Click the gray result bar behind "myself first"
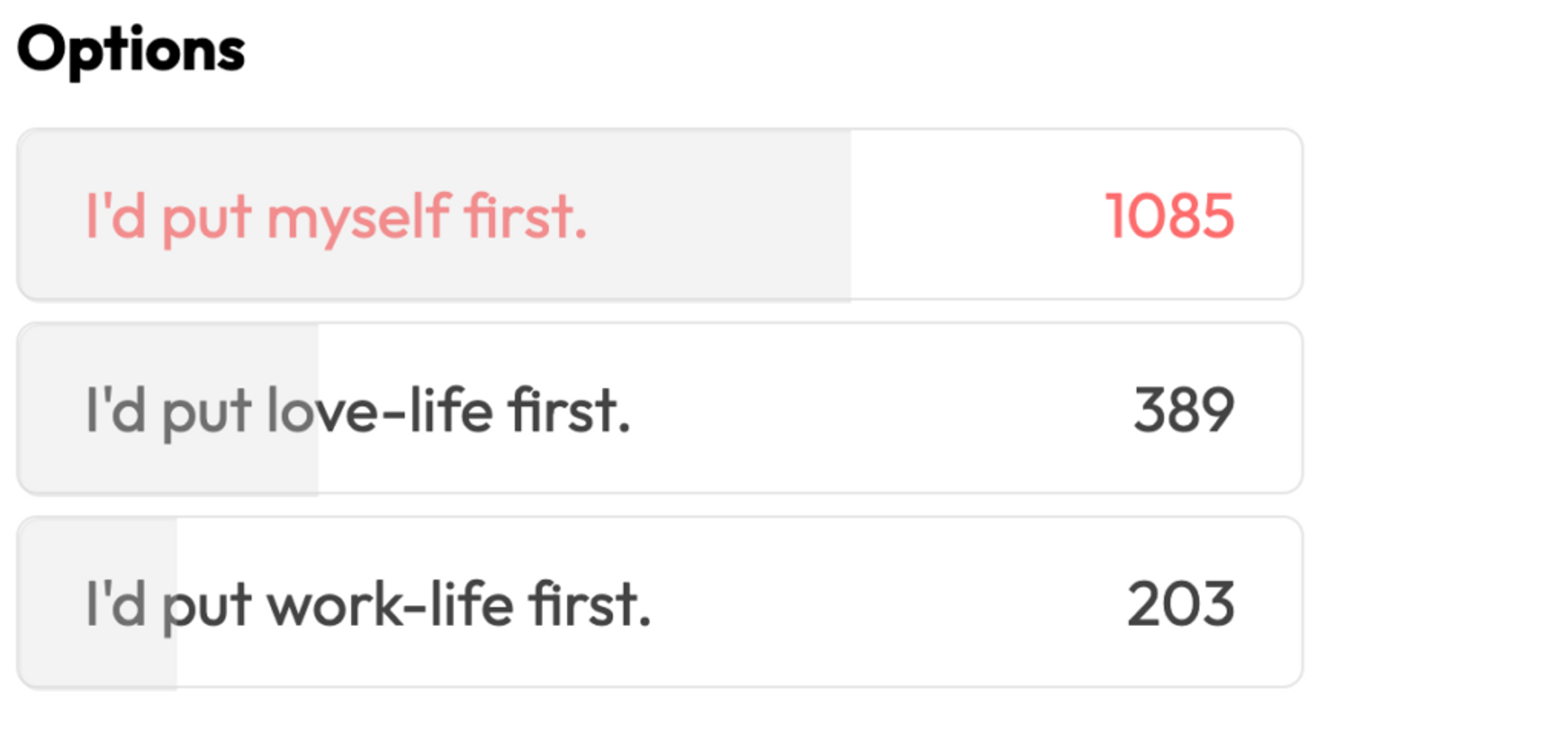Screen dimensions: 1568x742 click(x=434, y=215)
